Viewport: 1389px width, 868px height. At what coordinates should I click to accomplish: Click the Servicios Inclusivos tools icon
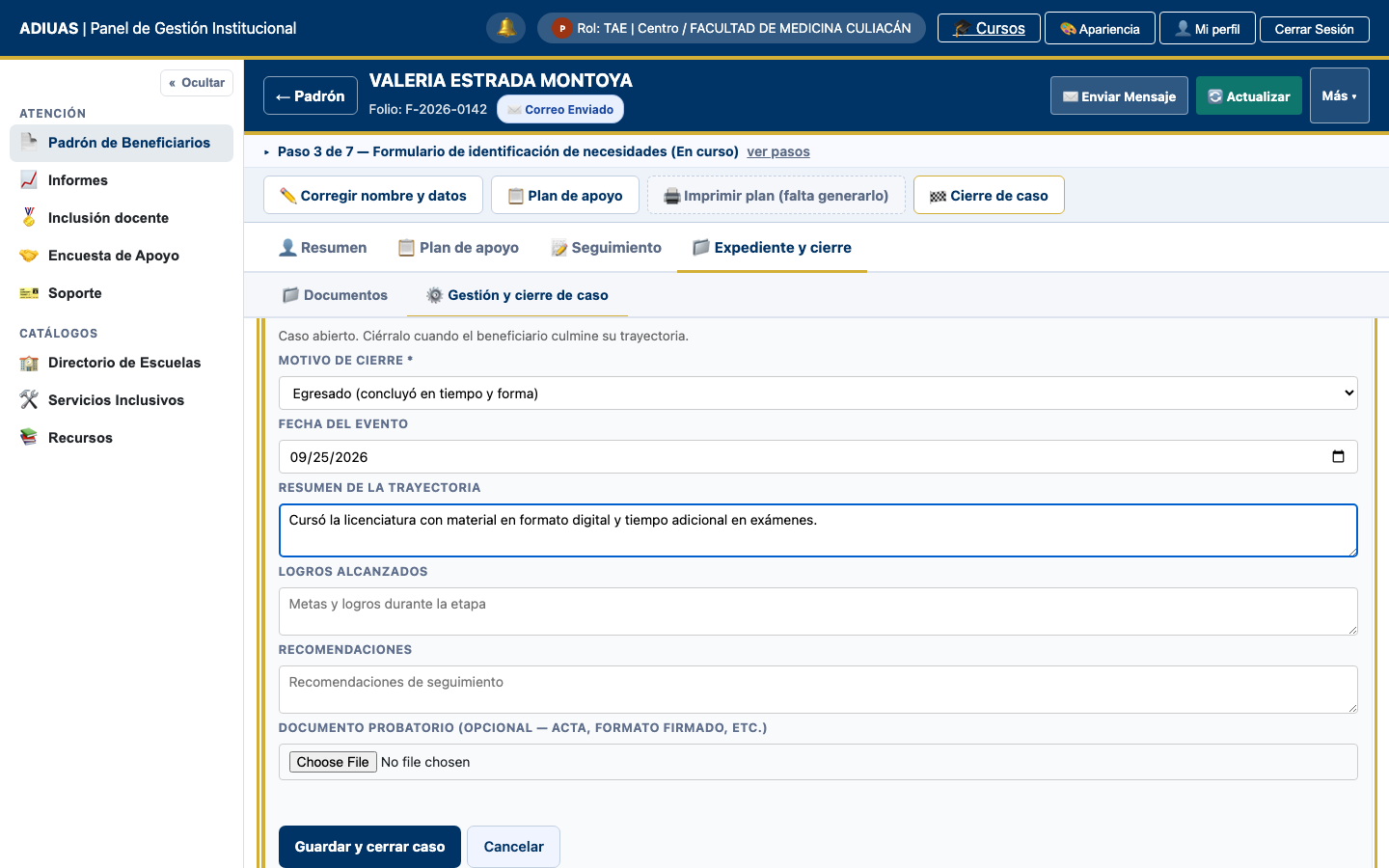[x=29, y=400]
